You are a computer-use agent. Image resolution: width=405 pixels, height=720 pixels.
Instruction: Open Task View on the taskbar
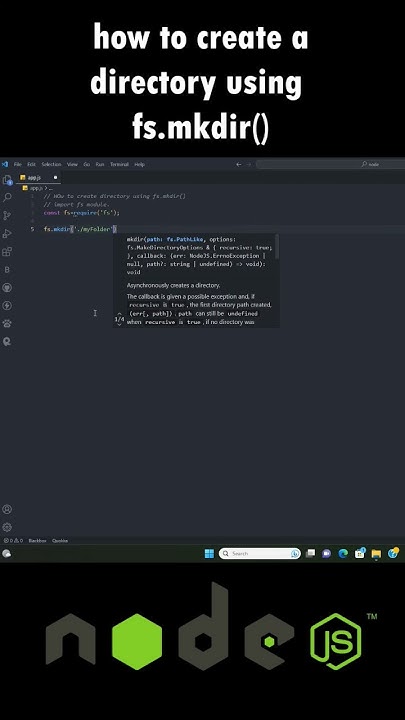[311, 553]
